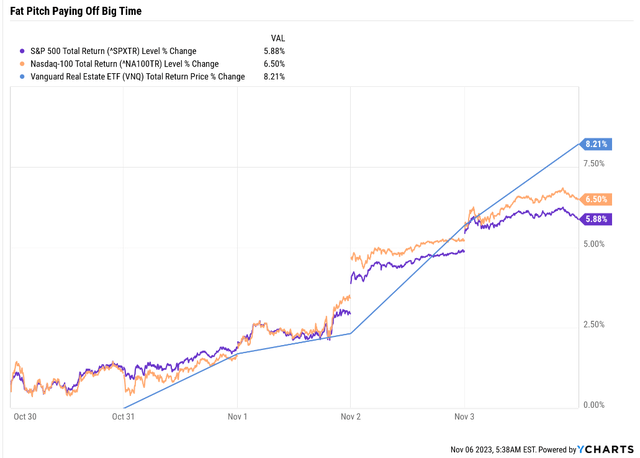Image resolution: width=640 pixels, height=458 pixels.
Task: Click the orange Nasdaq-100 legend dot
Action: (23, 63)
